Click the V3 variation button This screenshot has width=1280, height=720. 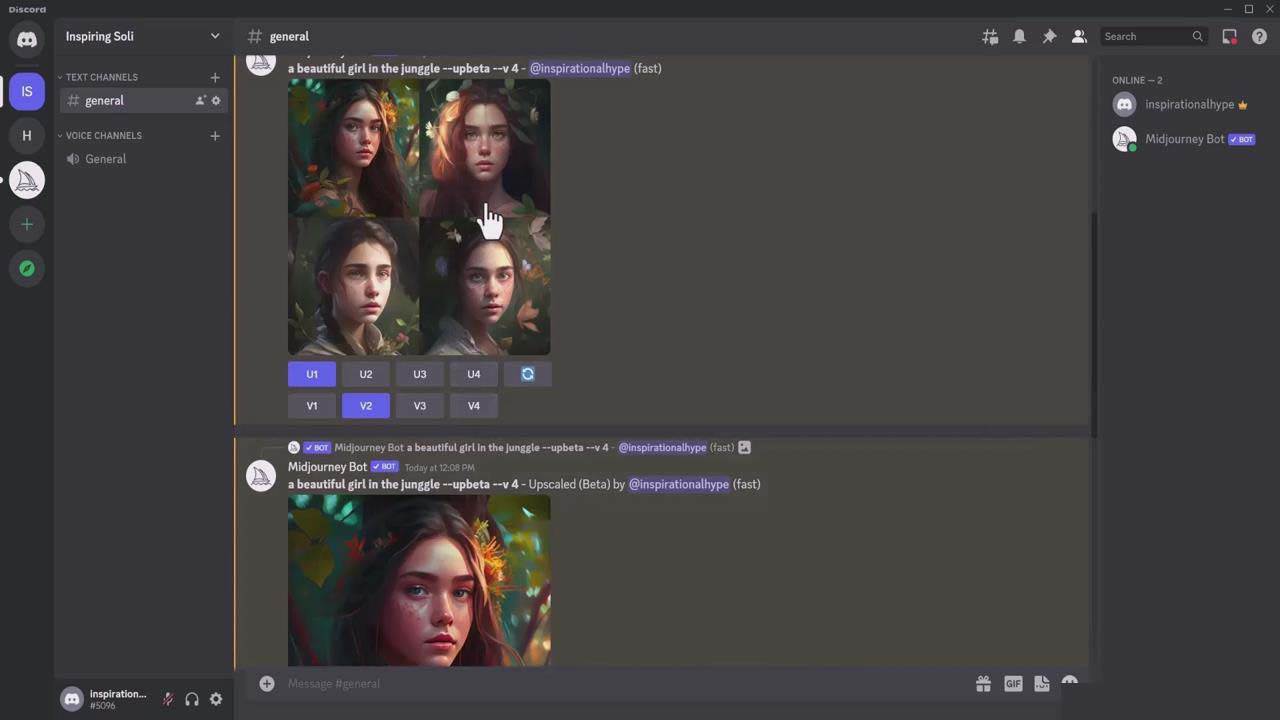[420, 406]
